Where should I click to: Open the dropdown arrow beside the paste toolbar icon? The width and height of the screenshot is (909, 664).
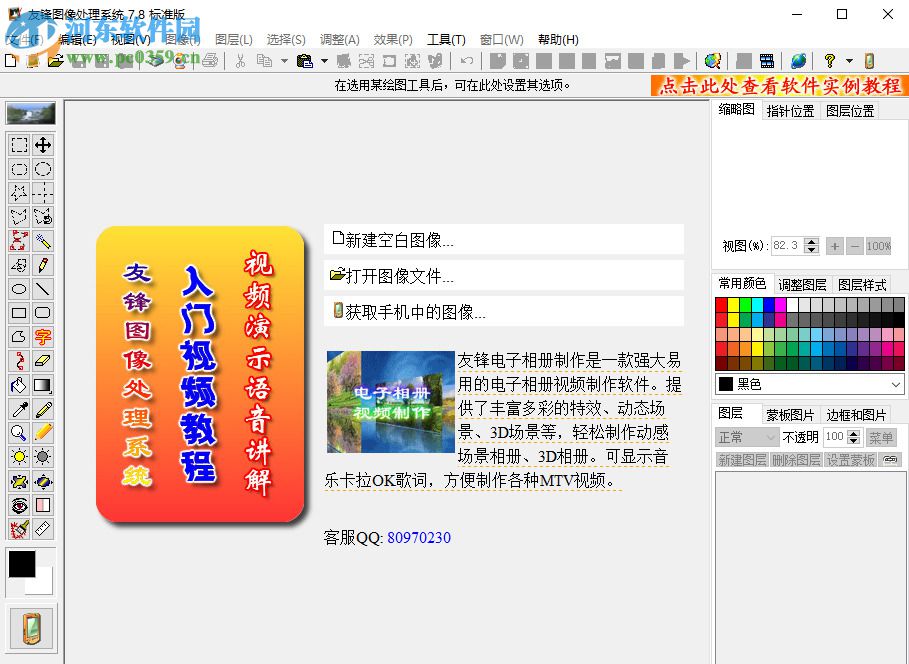(x=322, y=61)
